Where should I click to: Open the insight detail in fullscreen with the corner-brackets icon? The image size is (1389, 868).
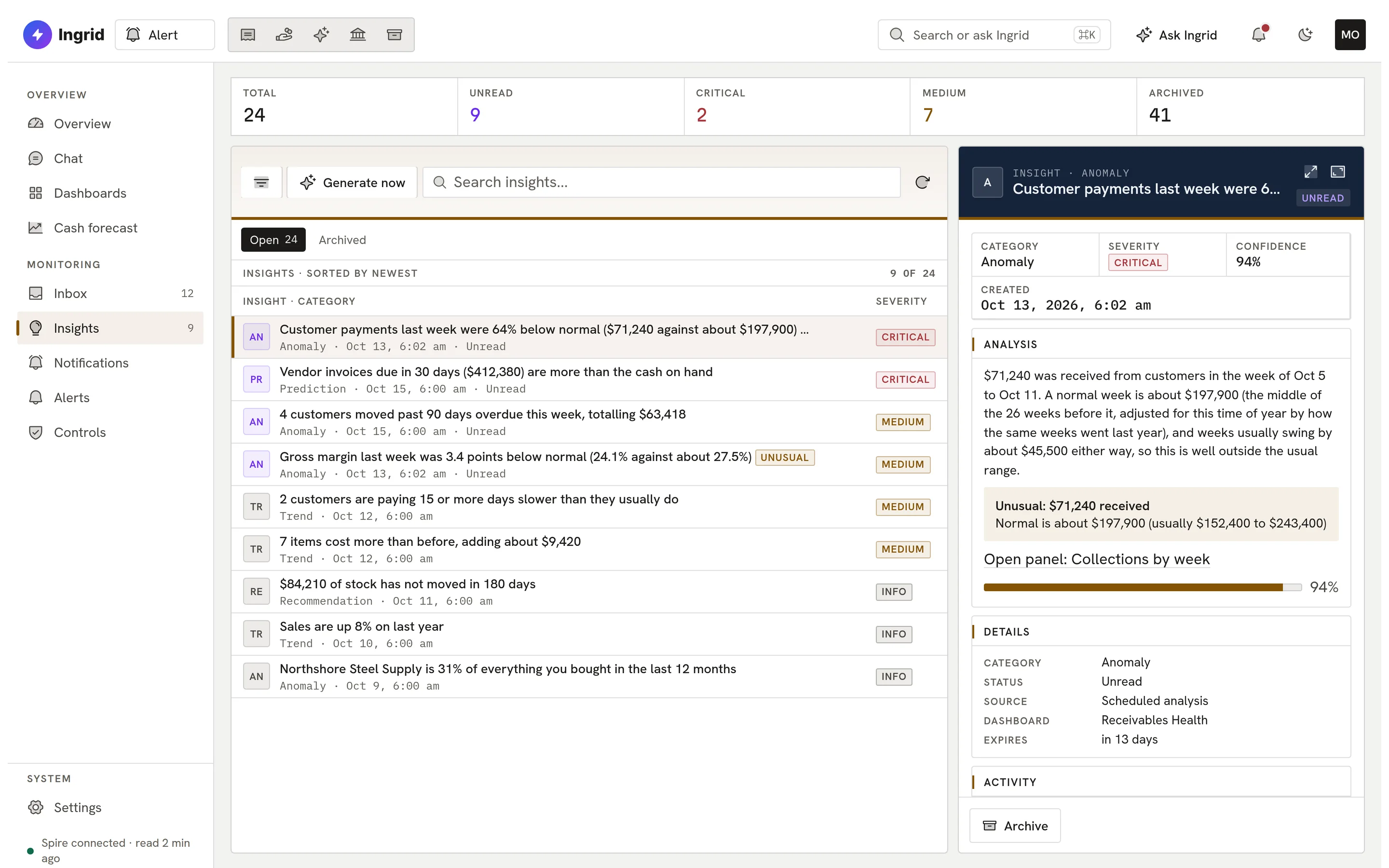[1338, 172]
